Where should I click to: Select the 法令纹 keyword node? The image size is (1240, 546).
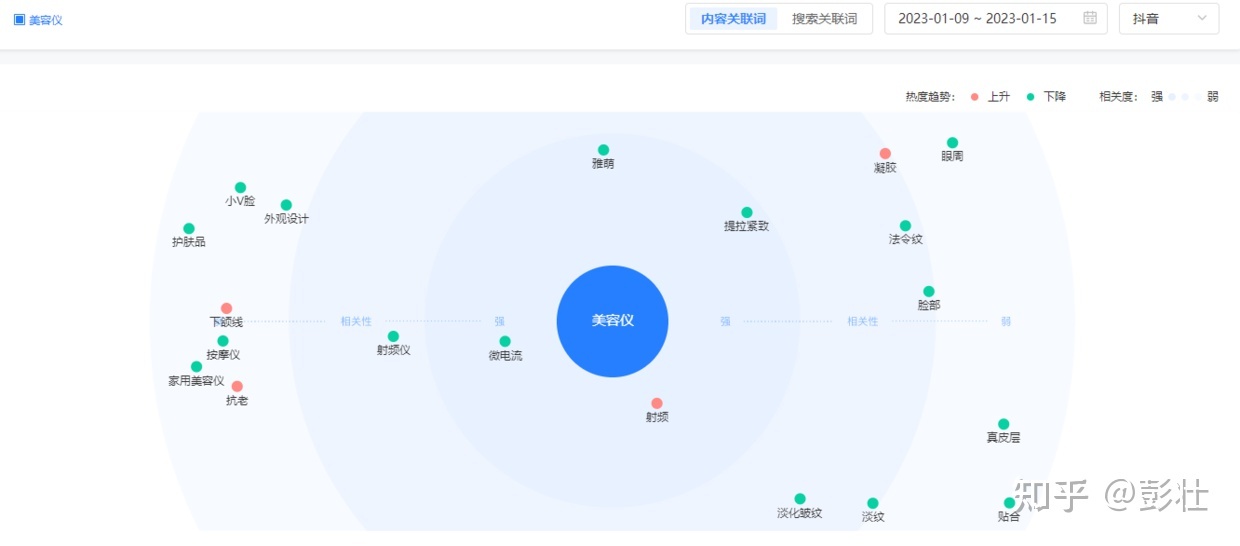click(x=905, y=226)
